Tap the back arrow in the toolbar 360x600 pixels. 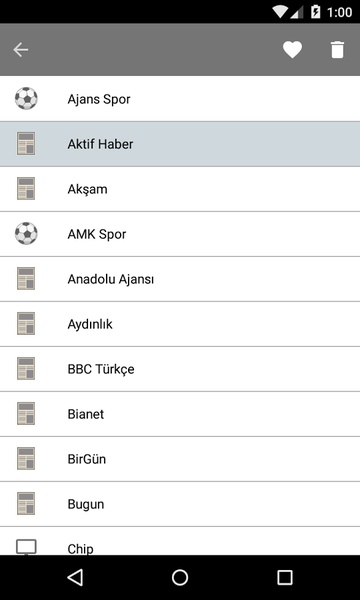[21, 50]
